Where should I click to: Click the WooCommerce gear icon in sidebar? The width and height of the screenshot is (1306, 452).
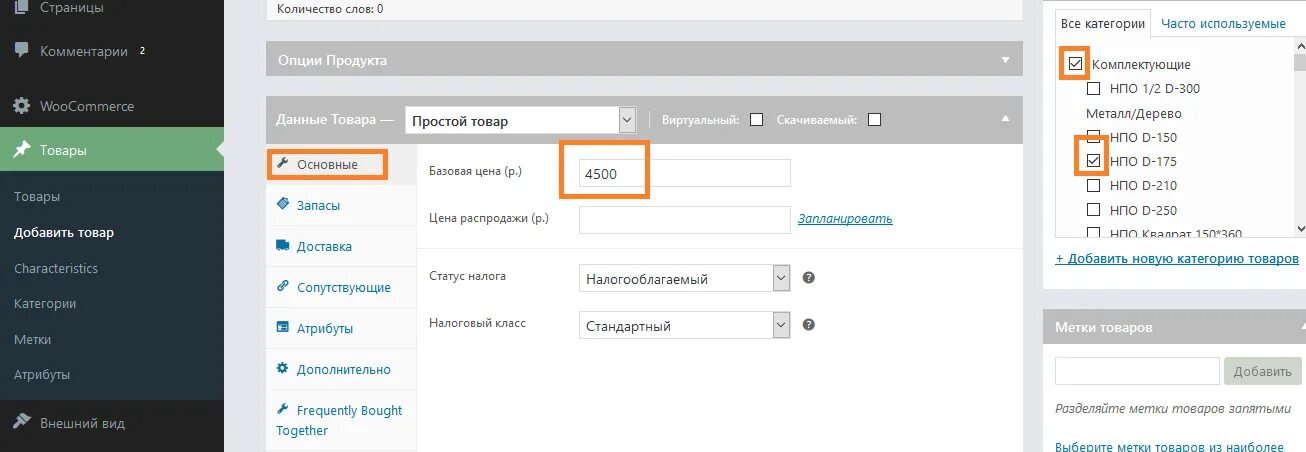[x=22, y=106]
